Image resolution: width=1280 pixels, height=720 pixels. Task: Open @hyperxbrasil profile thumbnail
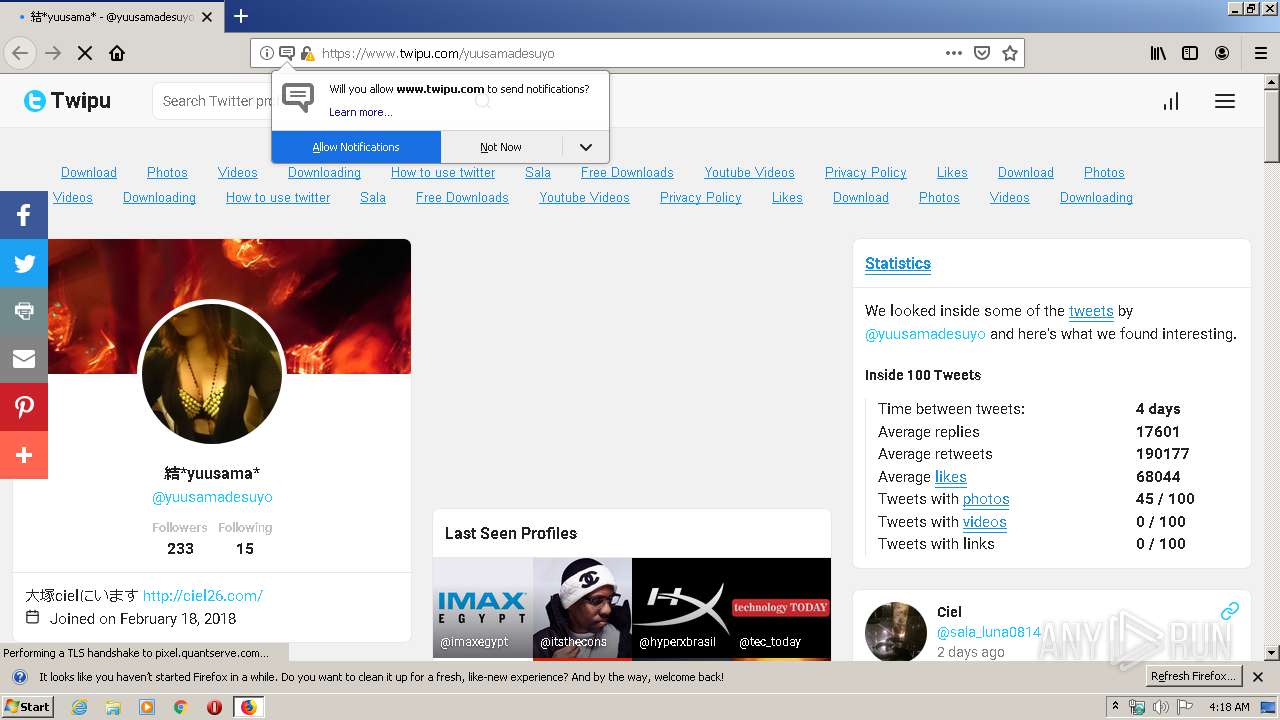(x=682, y=608)
